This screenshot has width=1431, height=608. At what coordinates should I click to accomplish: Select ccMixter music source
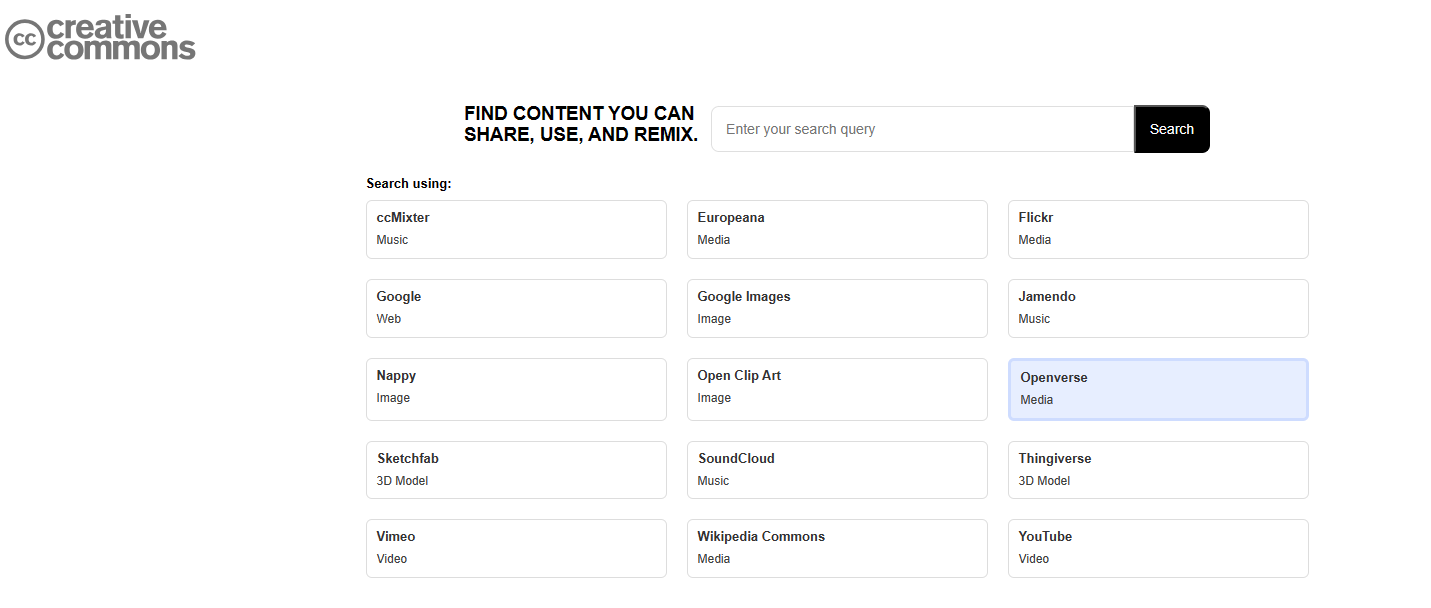(x=516, y=229)
